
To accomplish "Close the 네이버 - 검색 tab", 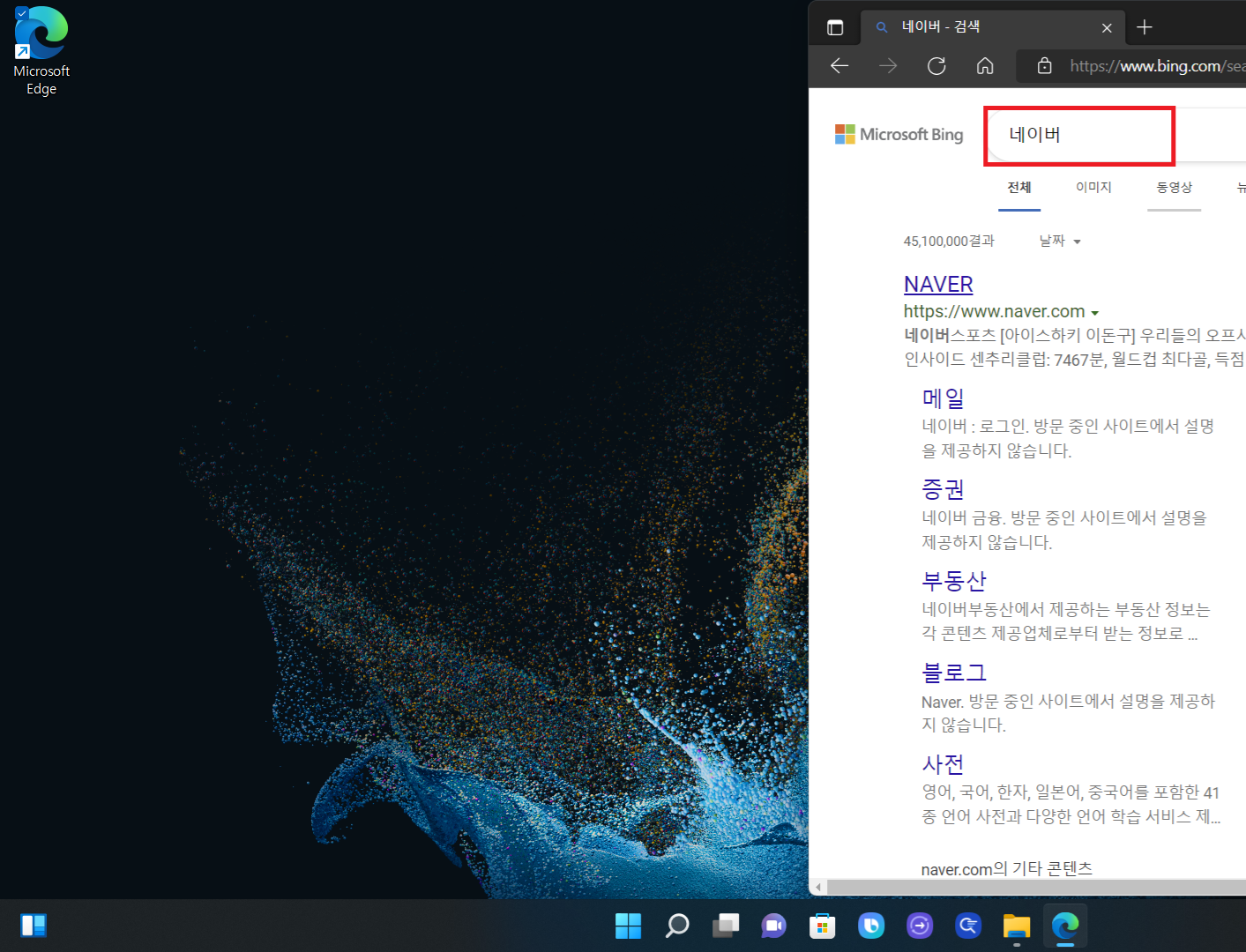I will (1107, 28).
